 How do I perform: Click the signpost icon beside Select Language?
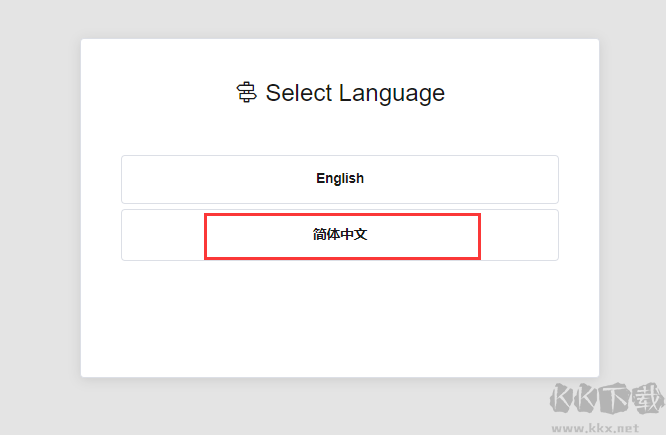246,93
